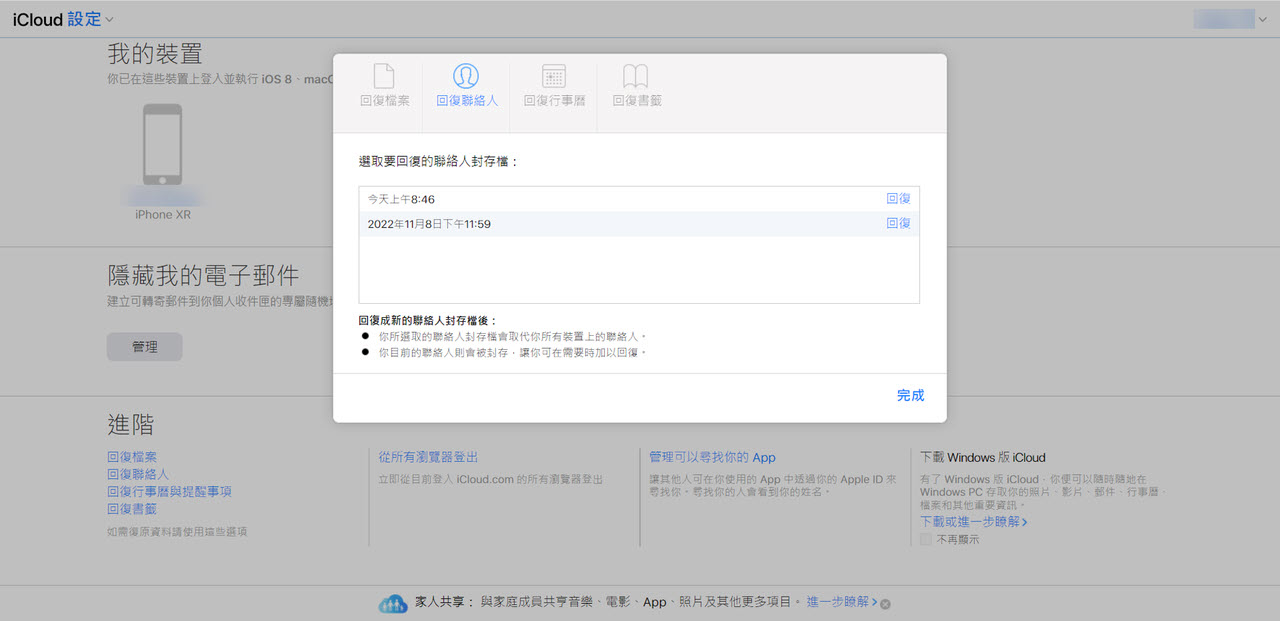Click the 下載或進一步瞭解 link

coord(974,522)
